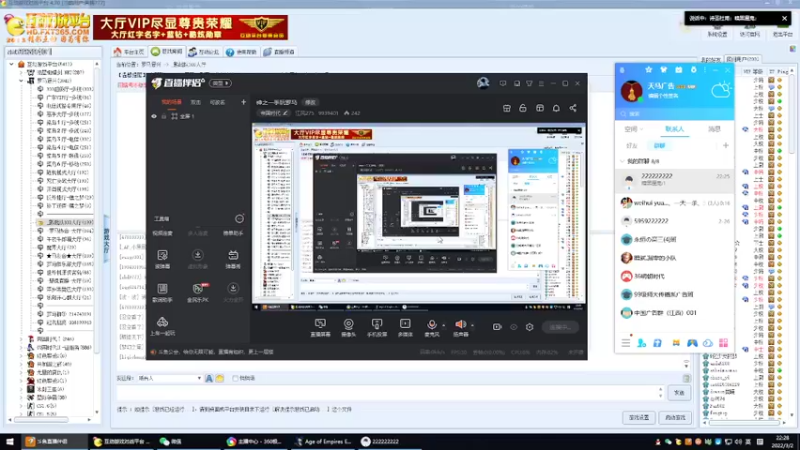
Task: Collapse the platform root tree node
Action: 11,64
